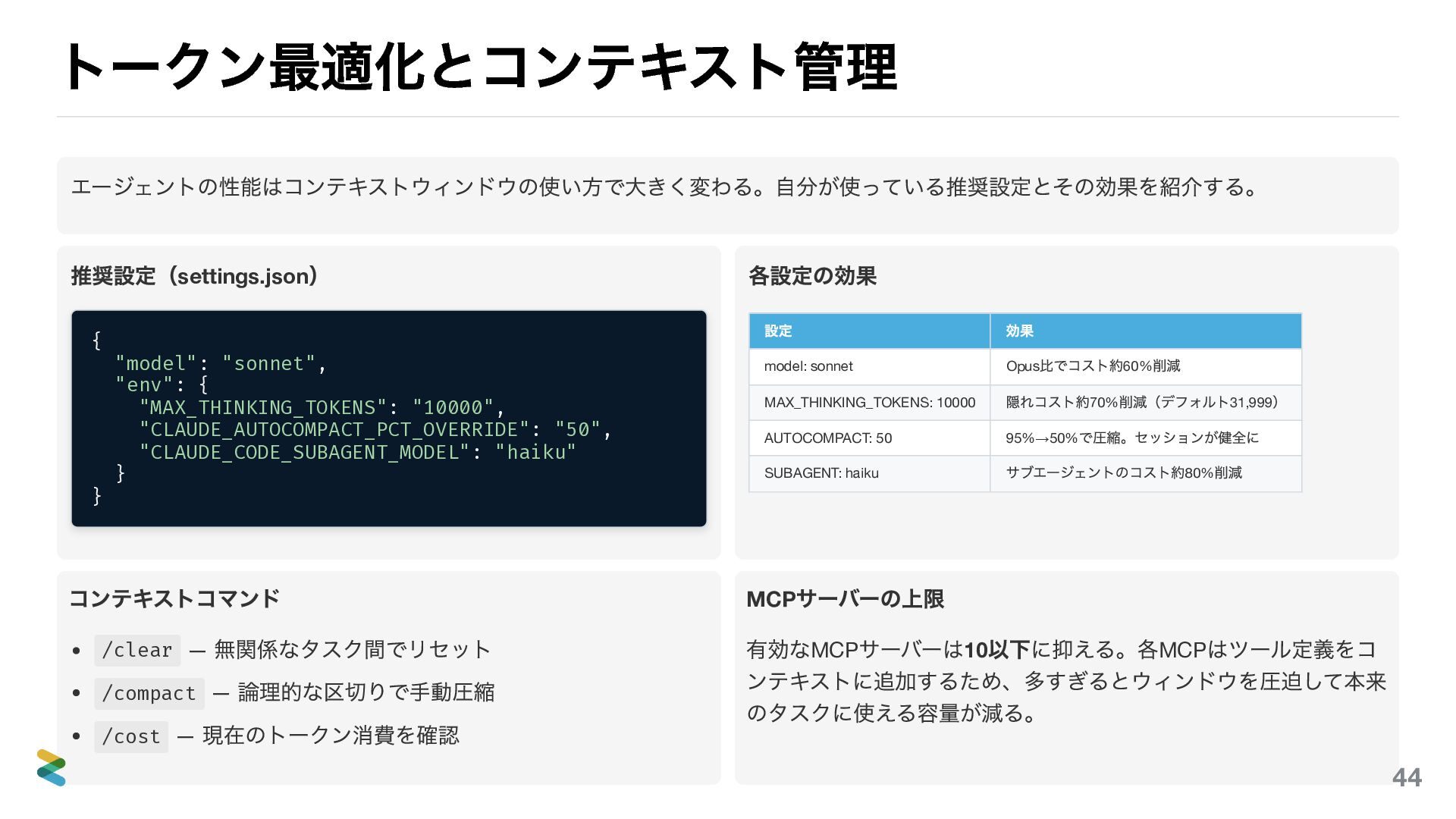Viewport: 1456px width, 819px height.
Task: Click the "model": "sonnet" line in code block
Action: [221, 364]
